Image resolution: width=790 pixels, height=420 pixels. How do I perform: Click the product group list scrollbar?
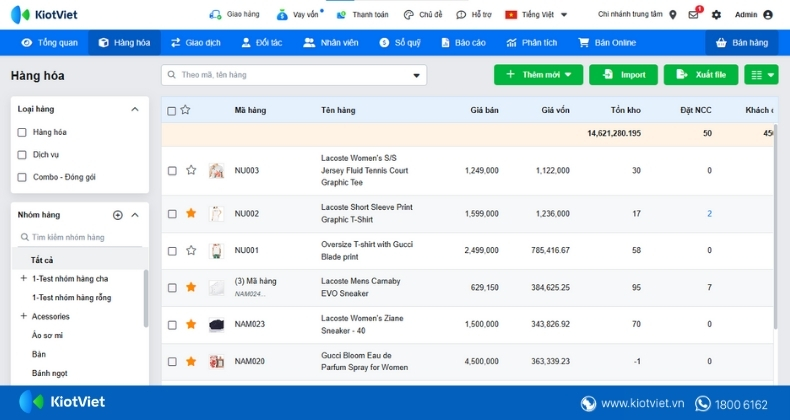146,299
